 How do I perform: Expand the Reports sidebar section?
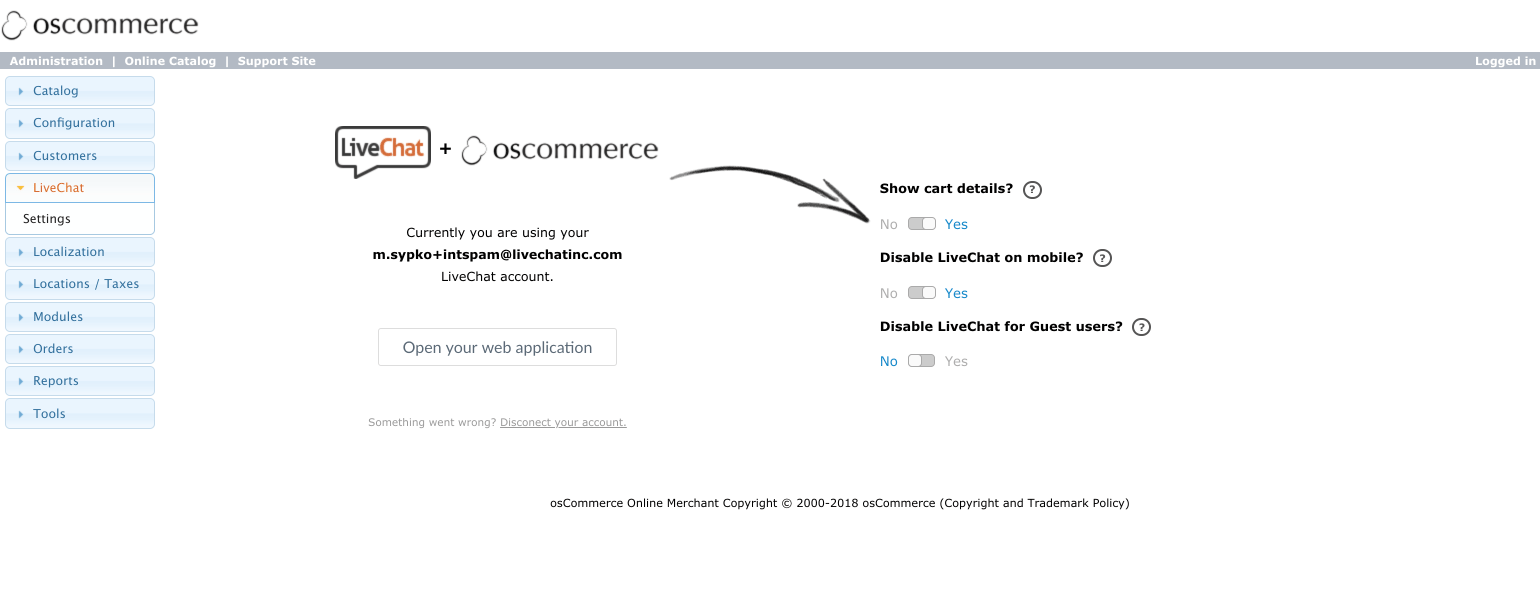tap(80, 381)
